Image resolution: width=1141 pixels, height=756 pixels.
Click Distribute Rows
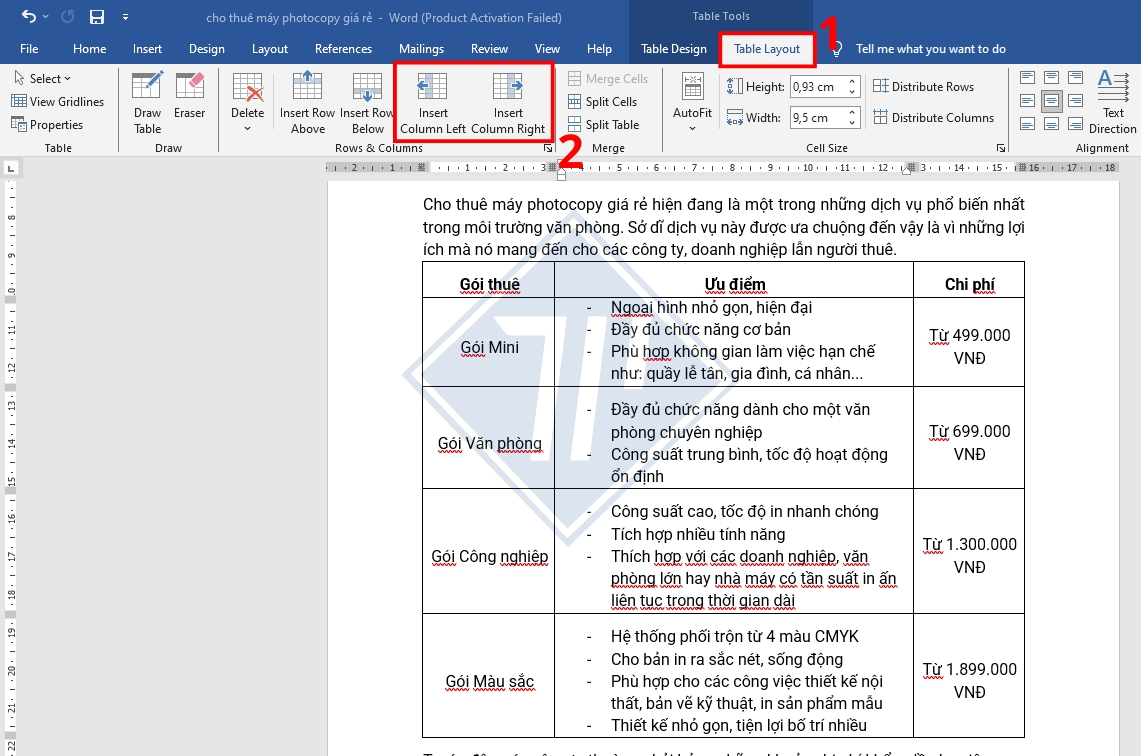point(923,87)
